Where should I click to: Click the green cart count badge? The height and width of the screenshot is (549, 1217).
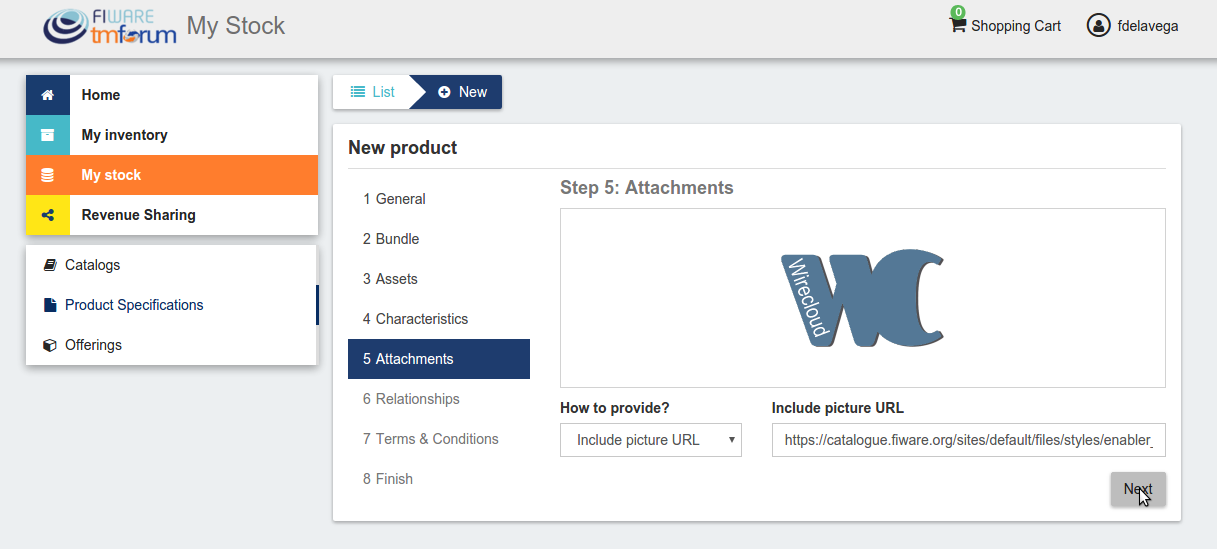tap(958, 12)
